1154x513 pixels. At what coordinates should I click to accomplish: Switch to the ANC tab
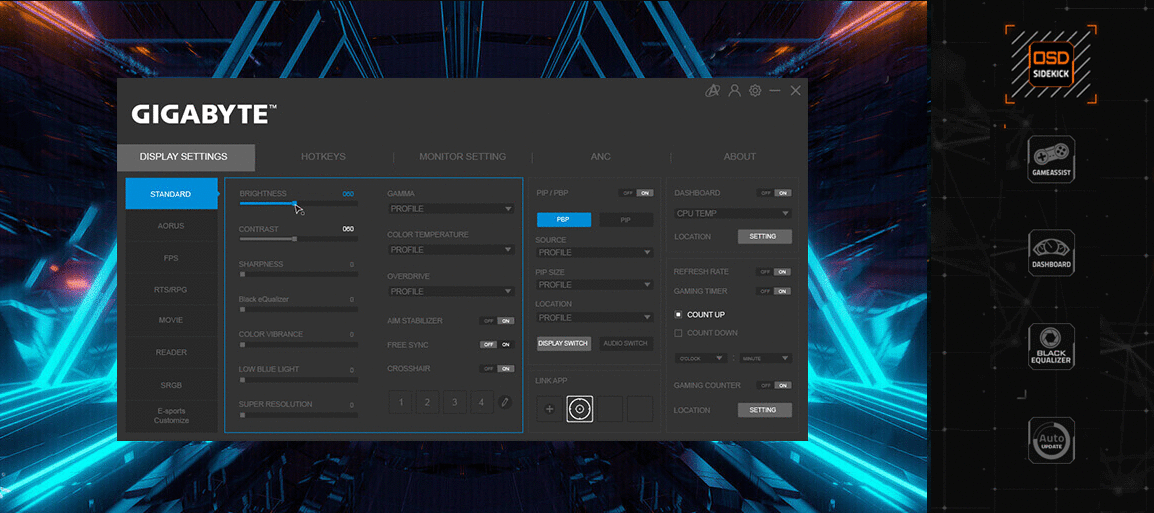point(601,157)
